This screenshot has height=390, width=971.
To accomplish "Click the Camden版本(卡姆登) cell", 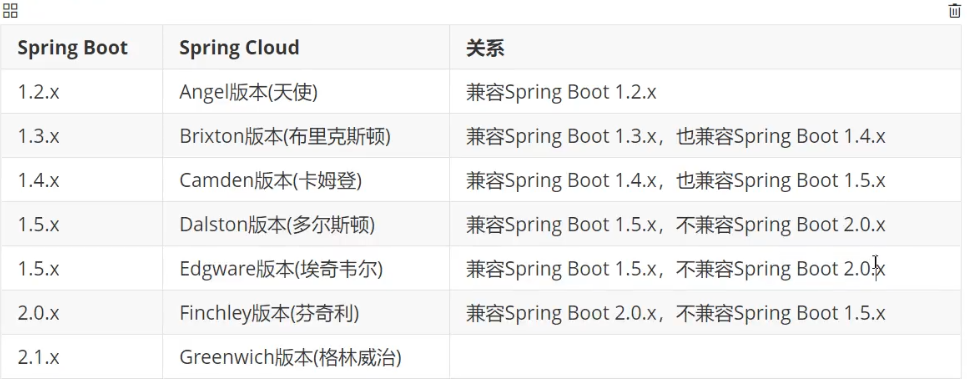I will 306,180.
